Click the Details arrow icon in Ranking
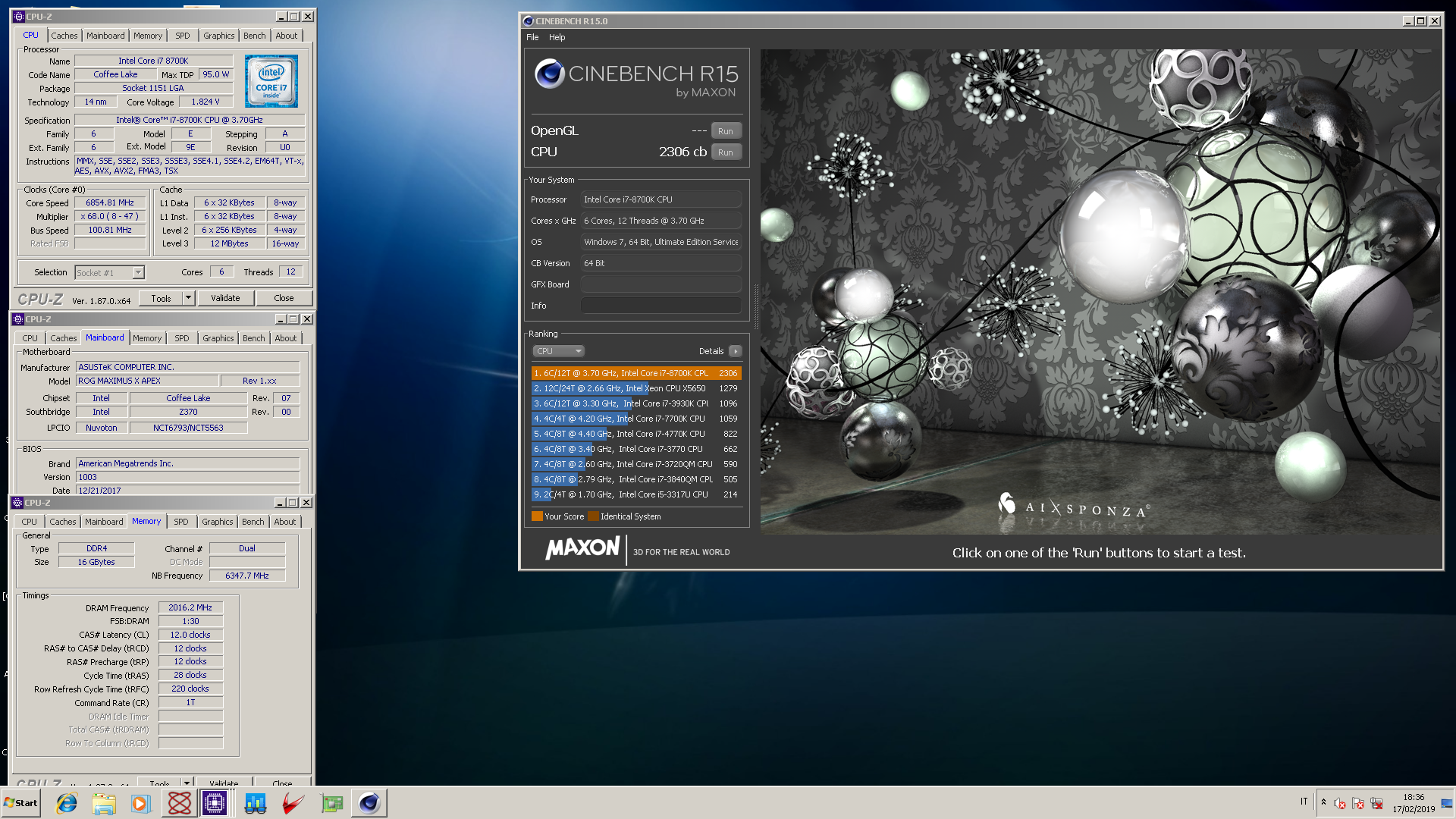Image resolution: width=1456 pixels, height=819 pixels. (735, 351)
